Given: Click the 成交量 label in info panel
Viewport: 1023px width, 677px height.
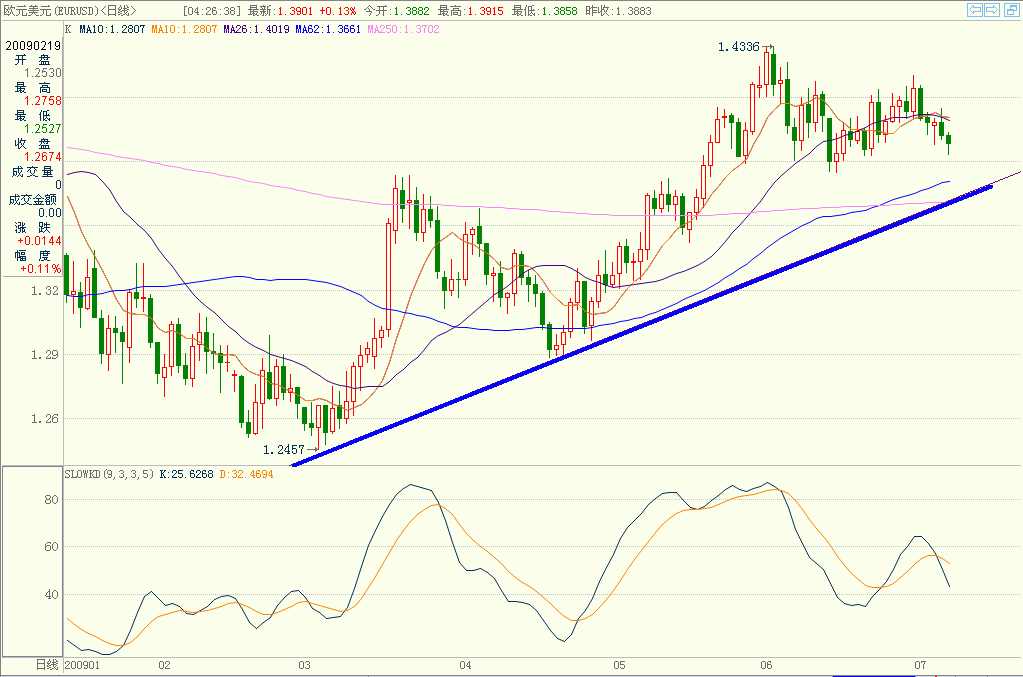Looking at the screenshot, I should tap(33, 172).
